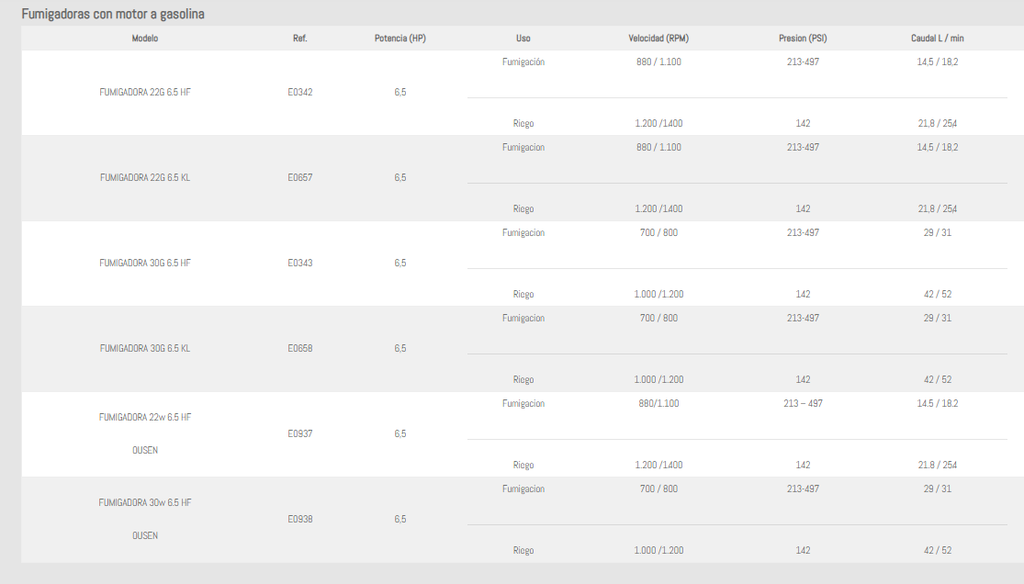Click the FUMIGADORA 30w 6.5 HF model name
The height and width of the screenshot is (584, 1024).
pos(145,503)
